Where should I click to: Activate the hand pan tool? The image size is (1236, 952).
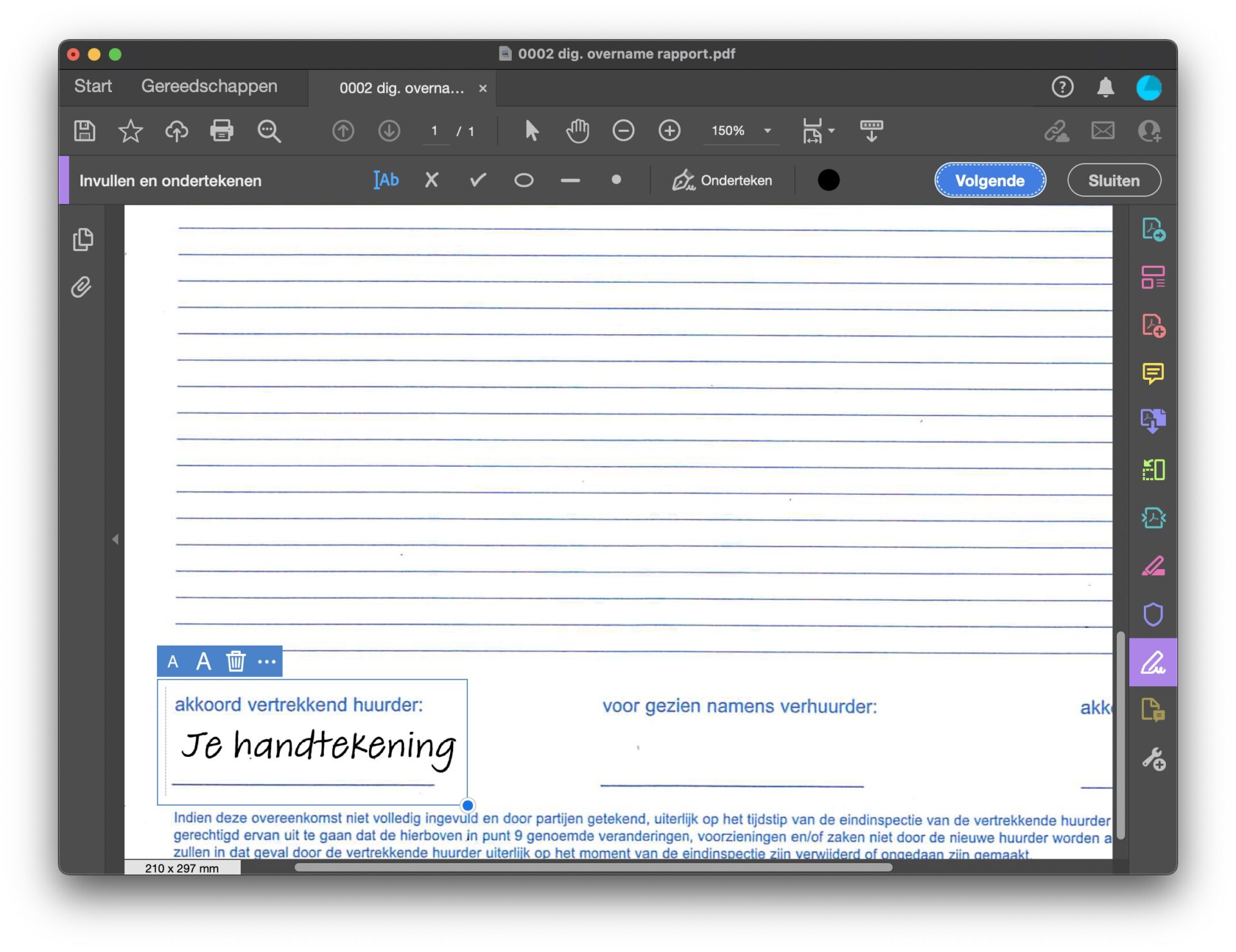[577, 131]
